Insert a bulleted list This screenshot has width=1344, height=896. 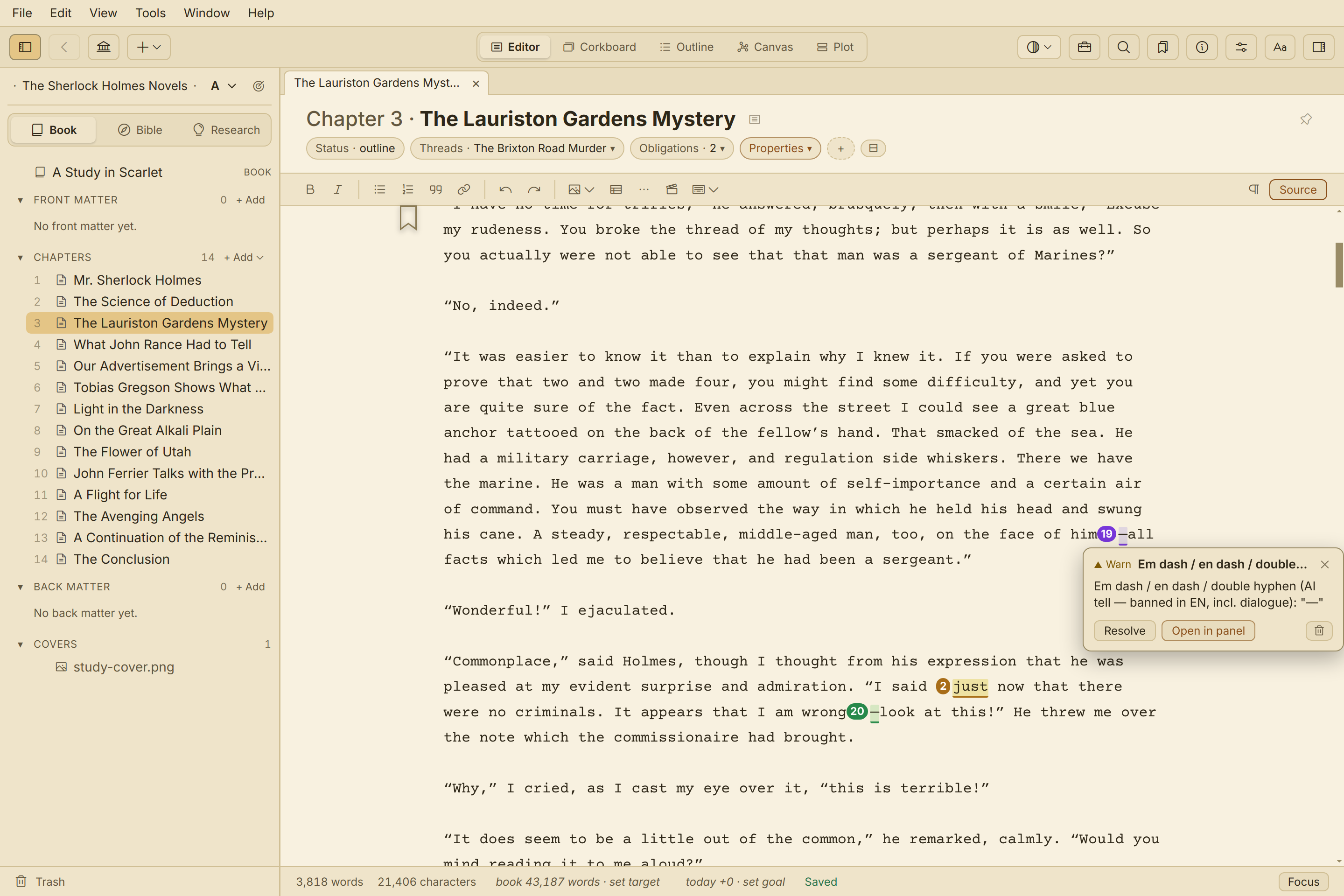(379, 189)
